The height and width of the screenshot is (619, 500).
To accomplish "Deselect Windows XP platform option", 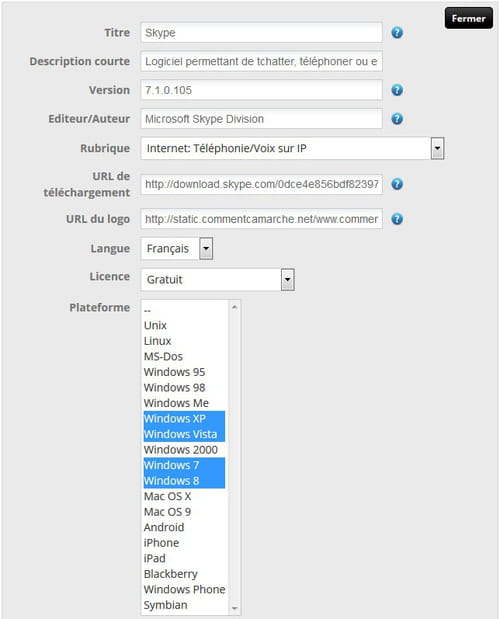I will click(184, 418).
